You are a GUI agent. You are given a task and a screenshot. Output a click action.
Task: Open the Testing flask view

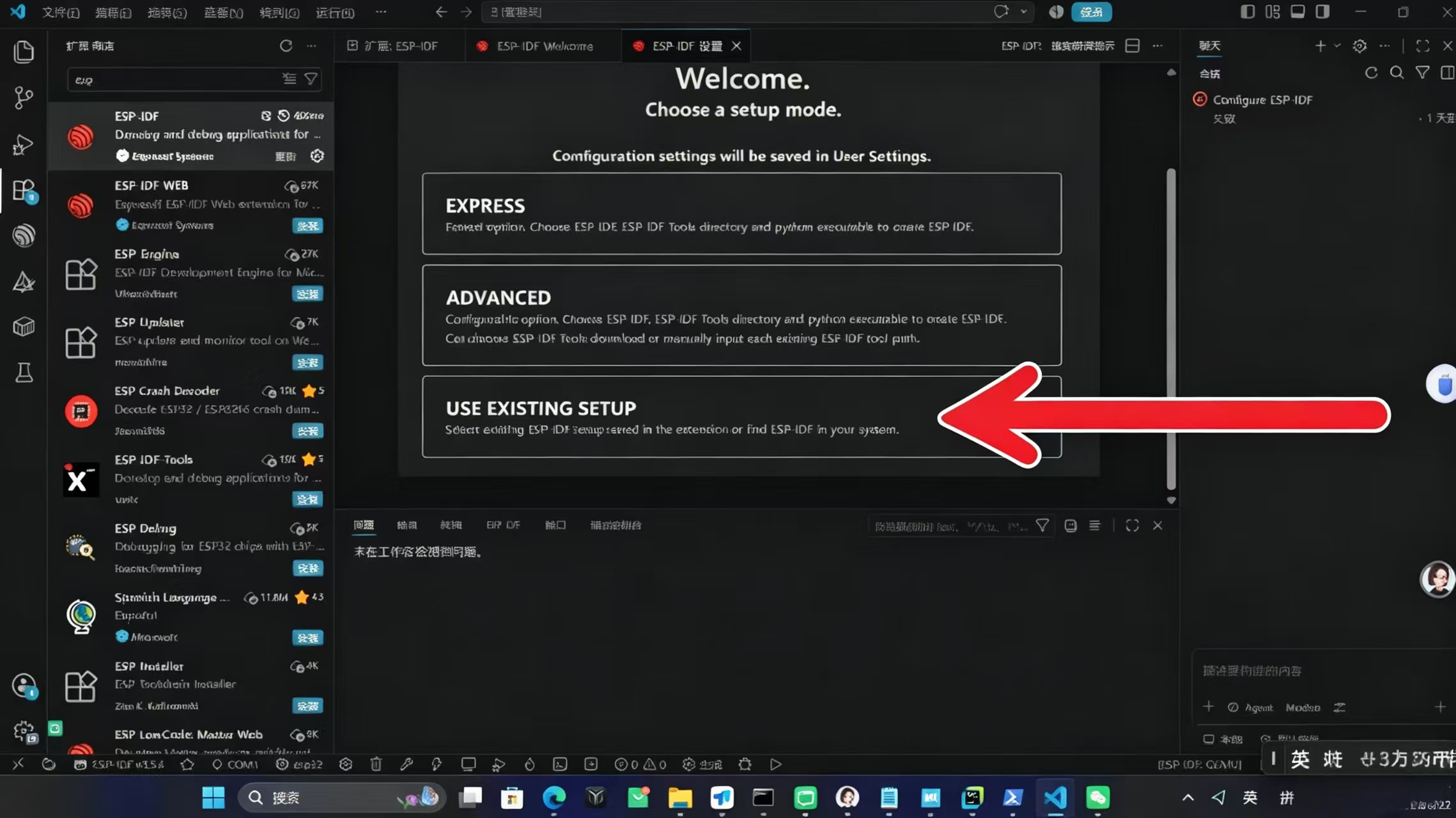pos(24,373)
